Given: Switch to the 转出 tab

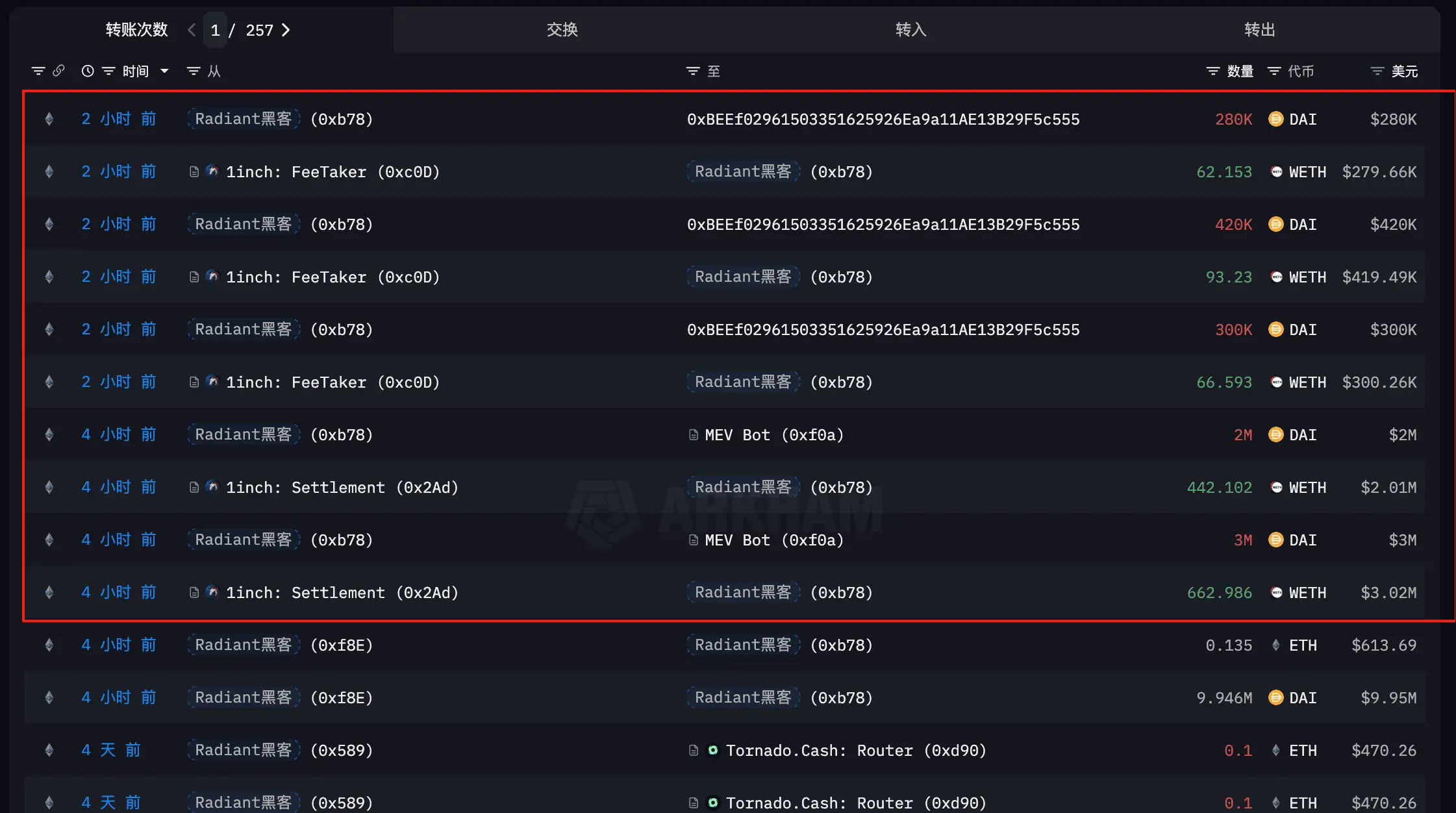Looking at the screenshot, I should pyautogui.click(x=1260, y=30).
